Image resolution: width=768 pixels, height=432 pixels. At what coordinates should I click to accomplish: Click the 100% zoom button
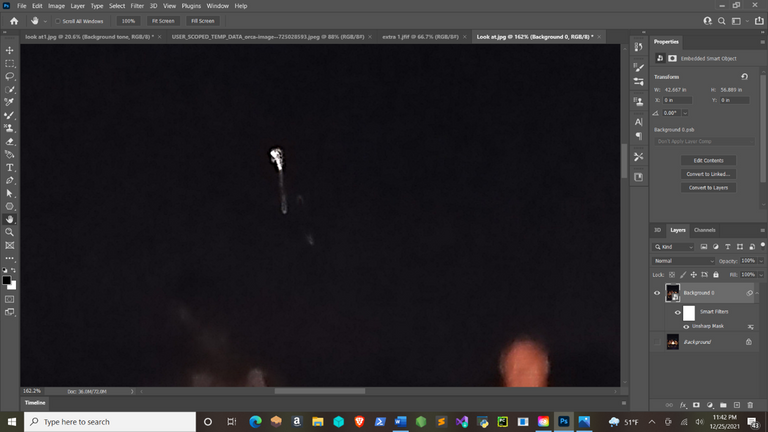click(x=128, y=21)
